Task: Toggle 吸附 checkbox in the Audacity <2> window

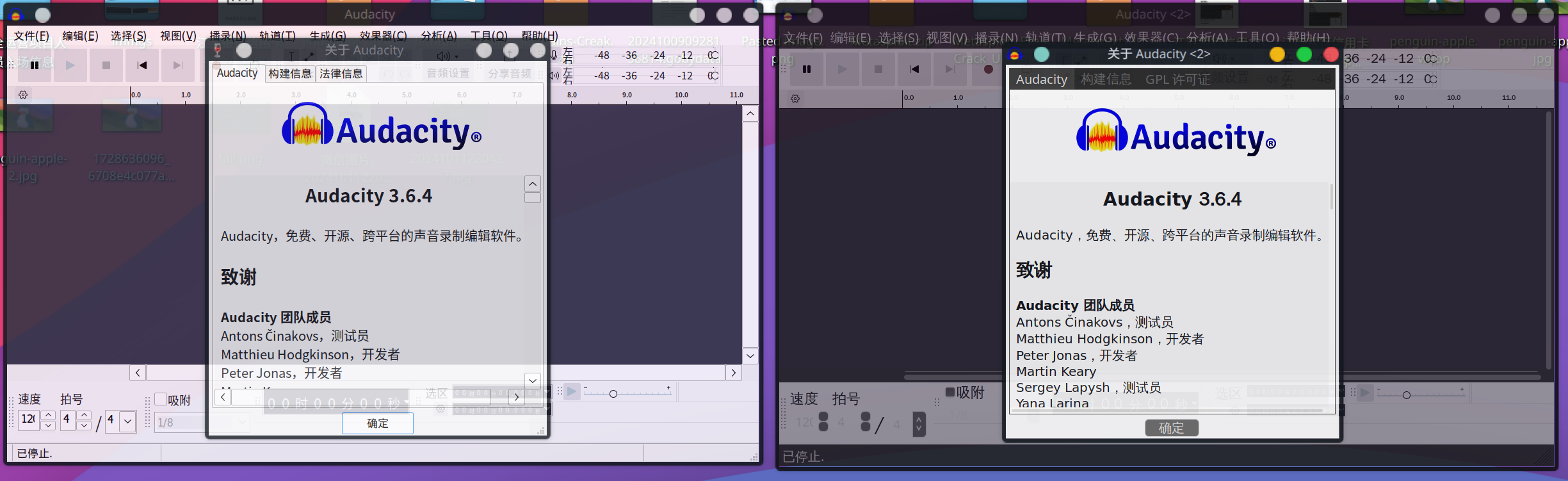Action: [950, 392]
